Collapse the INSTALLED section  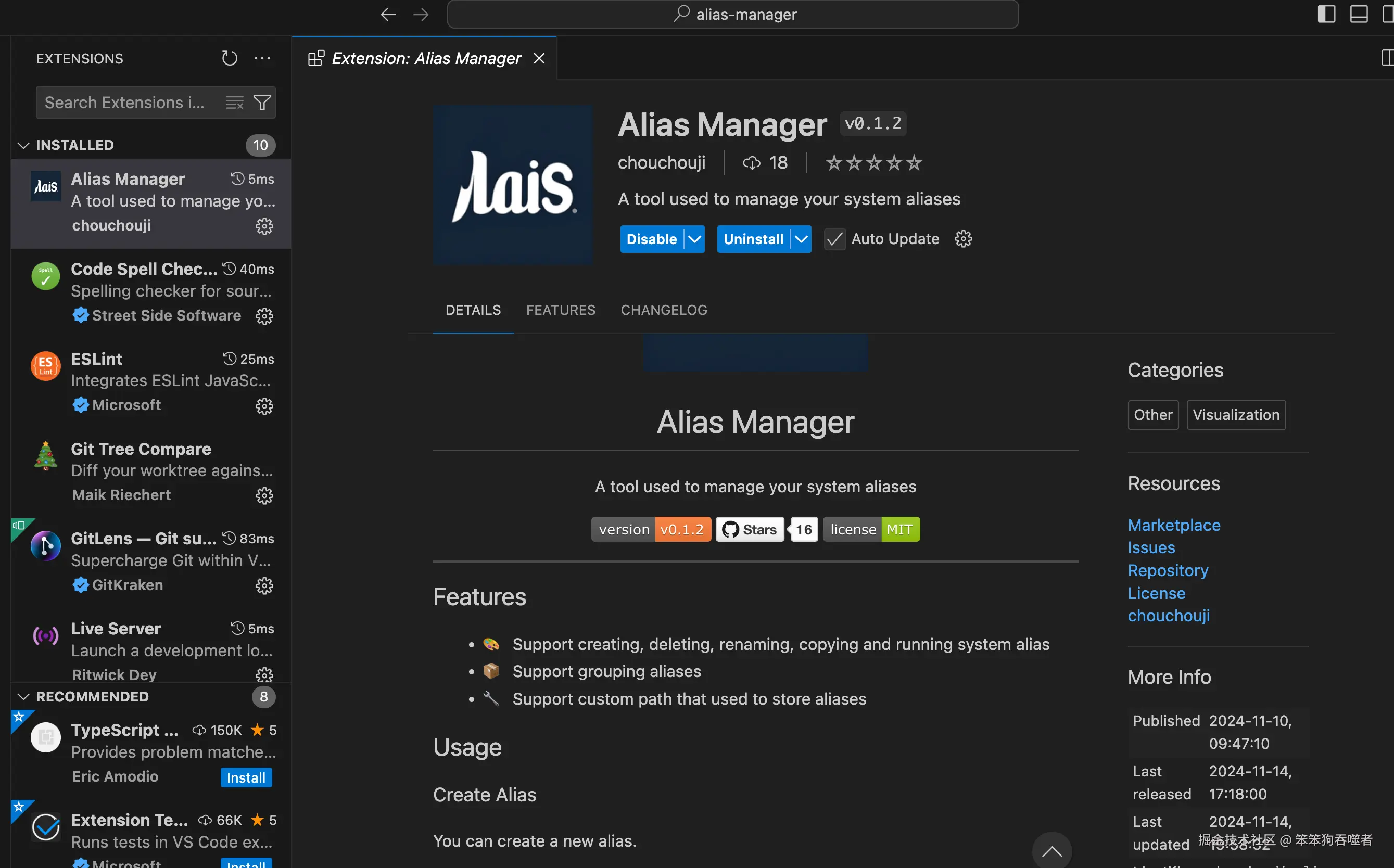[x=23, y=145]
